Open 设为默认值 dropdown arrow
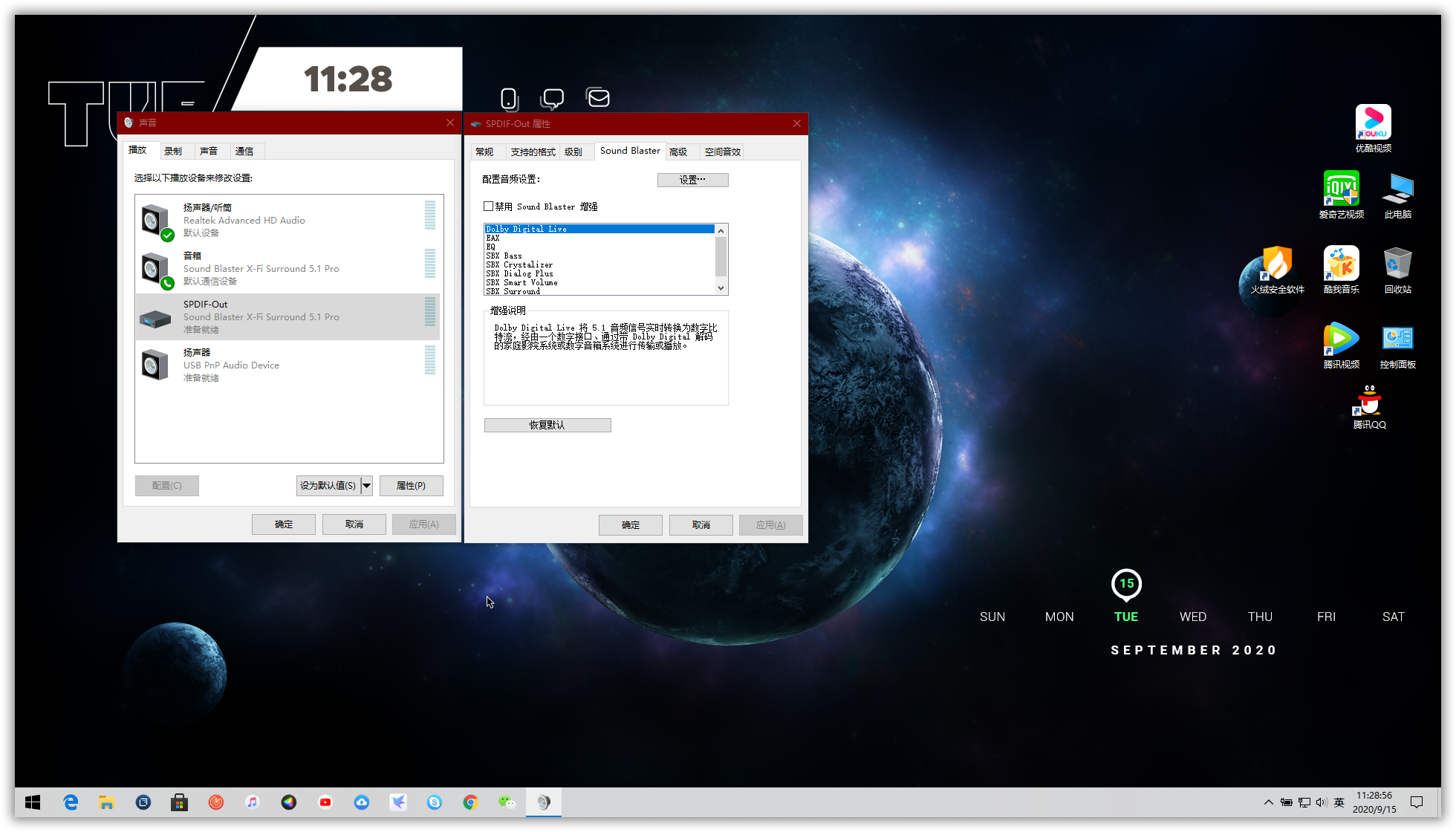 pyautogui.click(x=366, y=486)
